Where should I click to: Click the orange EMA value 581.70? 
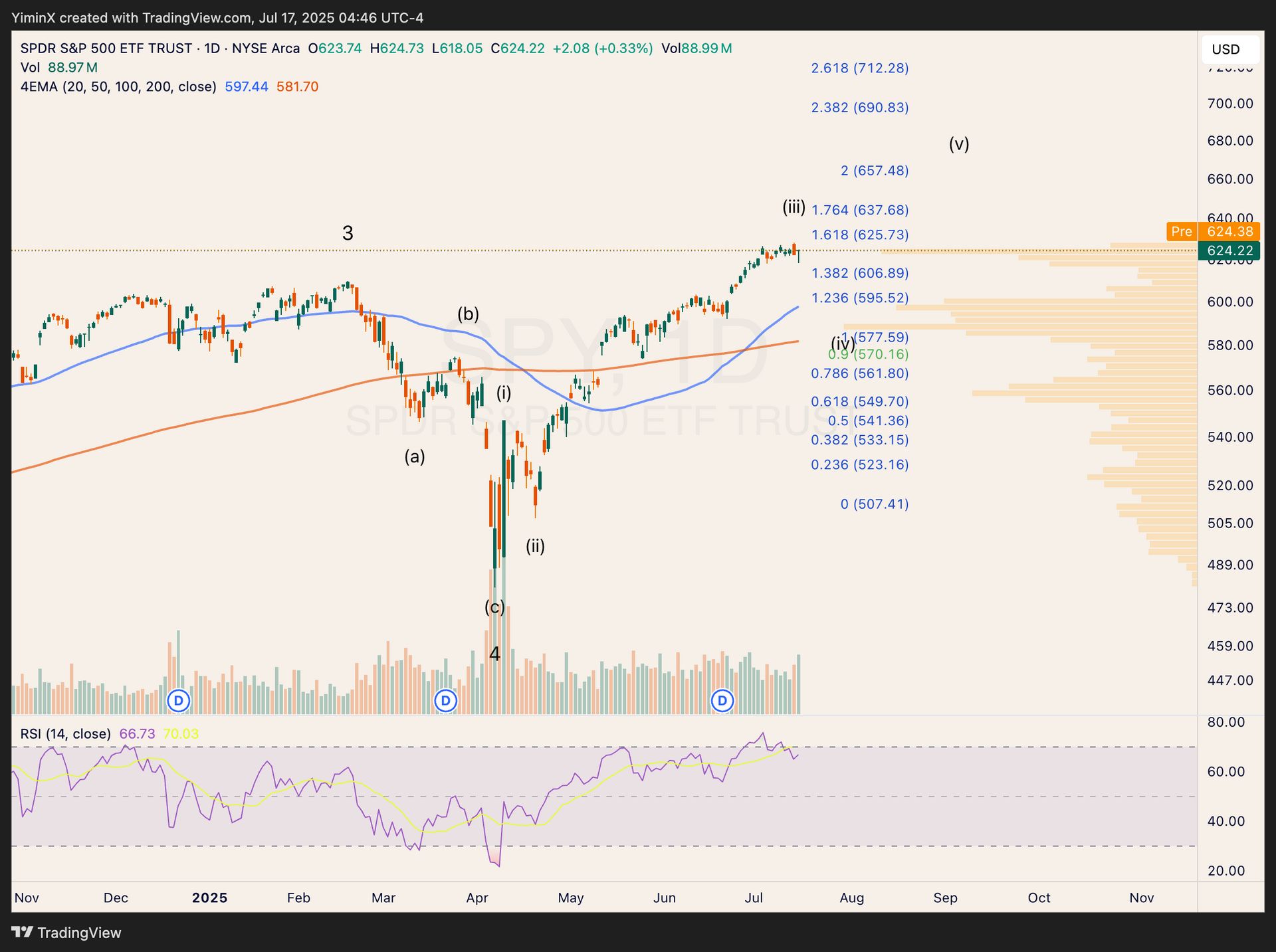tap(298, 87)
